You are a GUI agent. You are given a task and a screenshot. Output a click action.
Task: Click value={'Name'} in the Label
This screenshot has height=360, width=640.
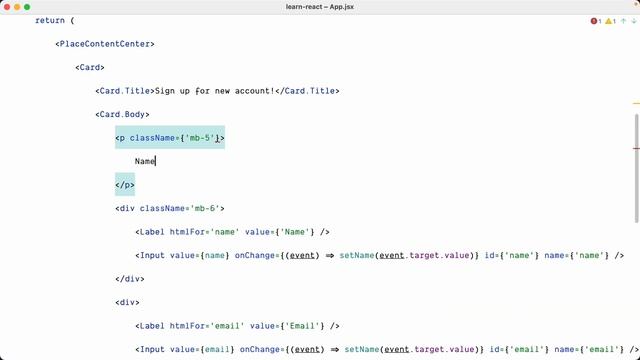(x=280, y=232)
